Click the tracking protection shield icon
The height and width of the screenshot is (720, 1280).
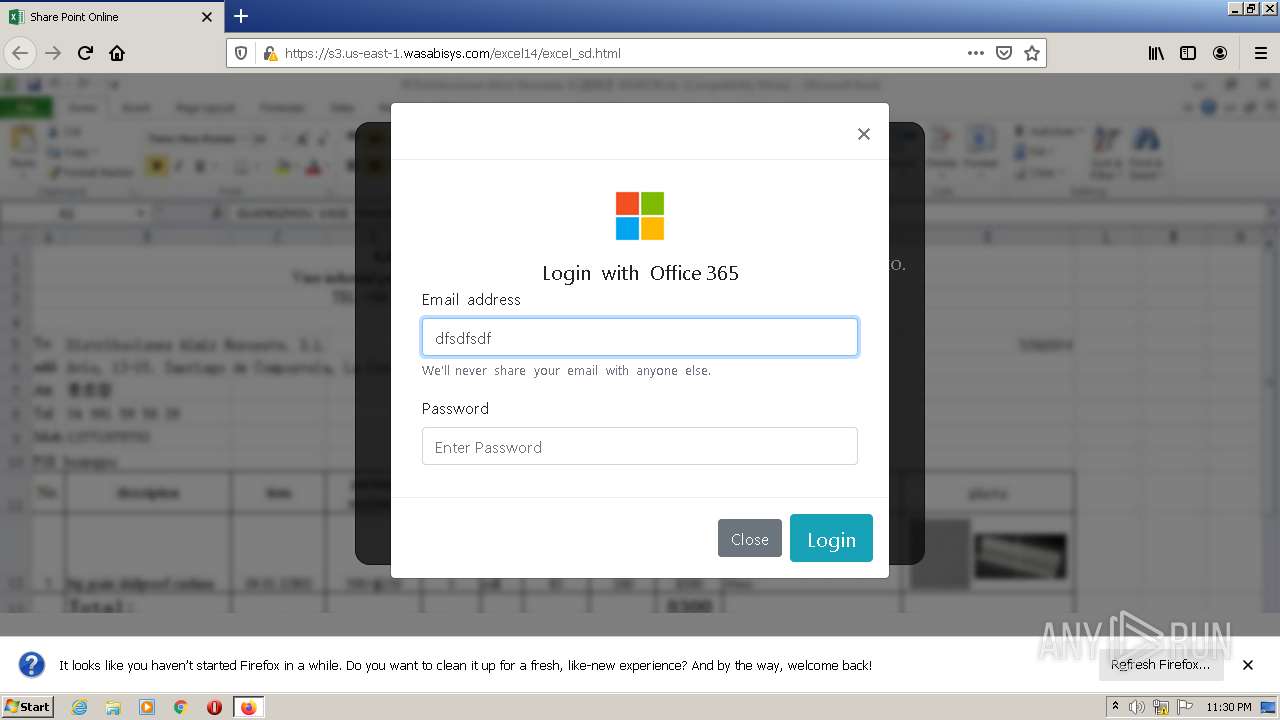241,53
